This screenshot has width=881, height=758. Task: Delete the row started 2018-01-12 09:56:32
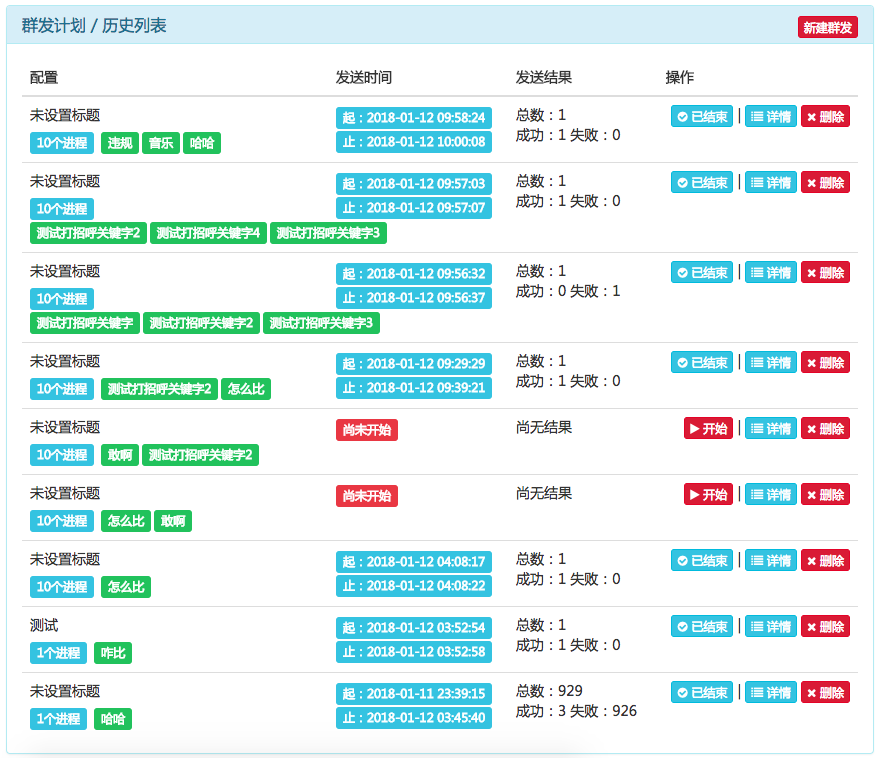point(825,272)
